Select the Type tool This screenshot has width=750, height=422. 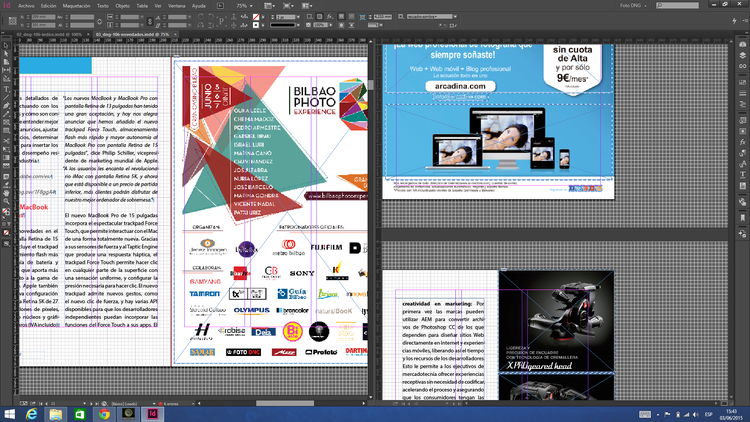pos(6,89)
